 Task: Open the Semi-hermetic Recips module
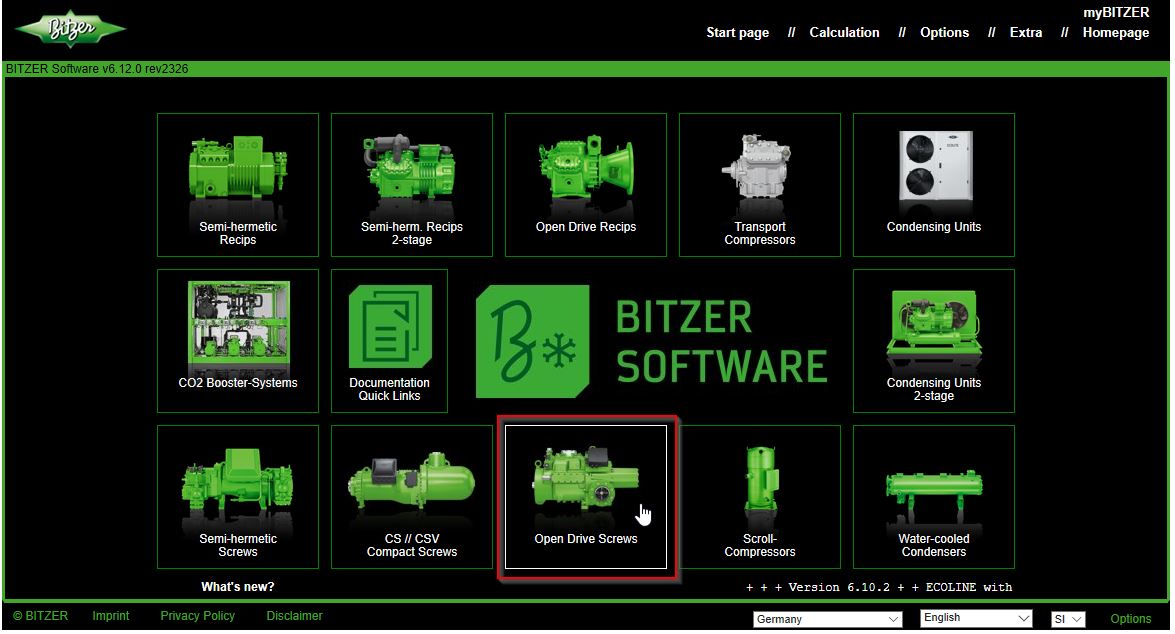[x=237, y=185]
